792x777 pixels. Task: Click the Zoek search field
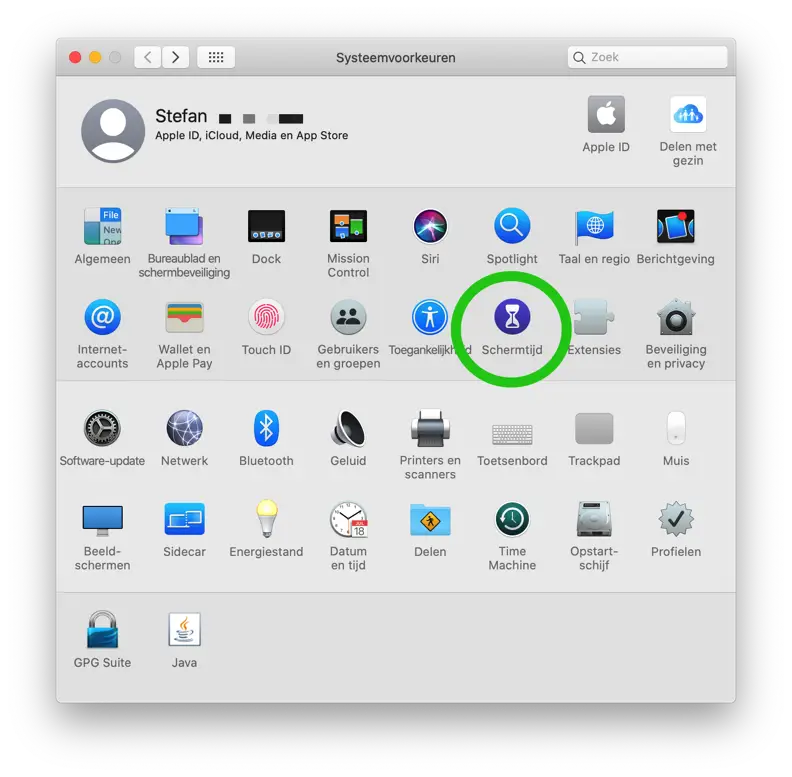(647, 57)
